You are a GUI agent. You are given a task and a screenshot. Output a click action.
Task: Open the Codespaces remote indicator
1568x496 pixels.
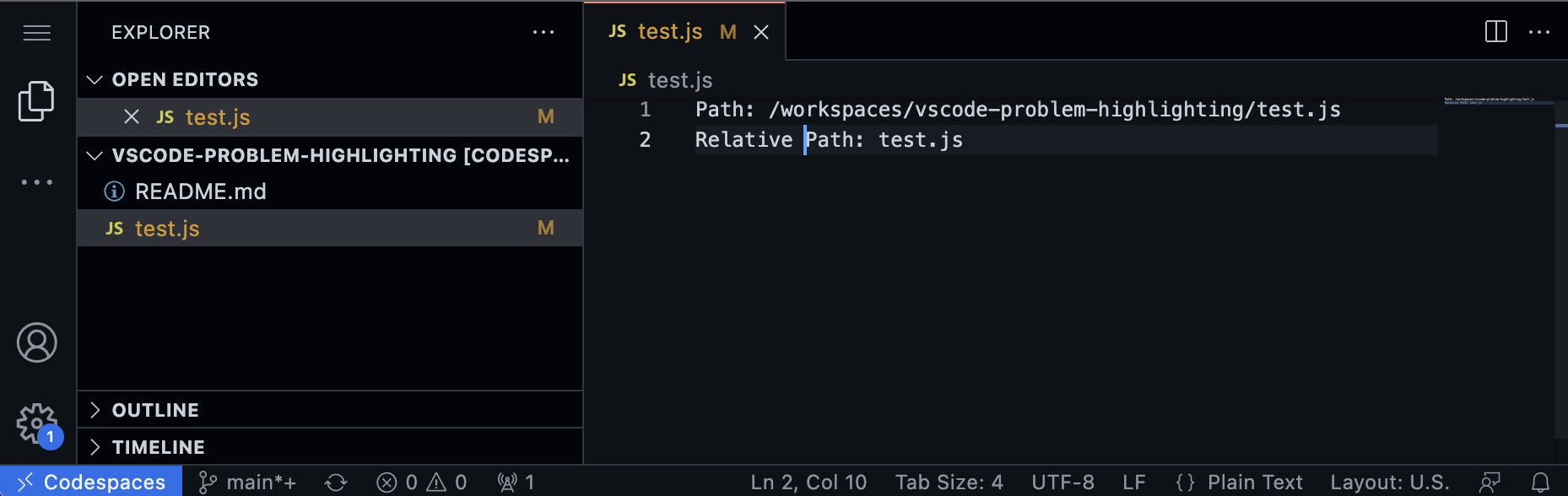[90, 482]
